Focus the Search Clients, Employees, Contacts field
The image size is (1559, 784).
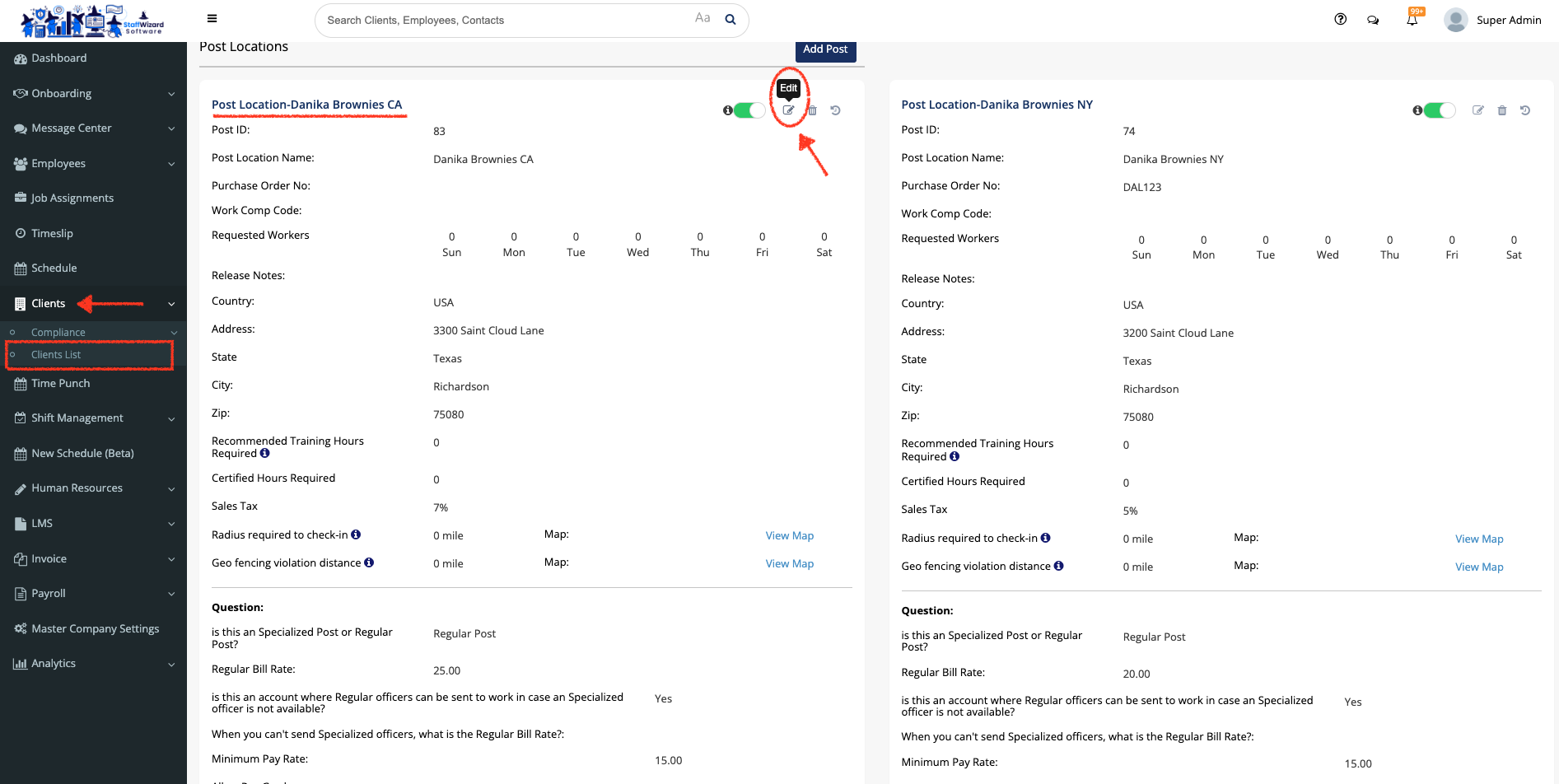pyautogui.click(x=502, y=21)
